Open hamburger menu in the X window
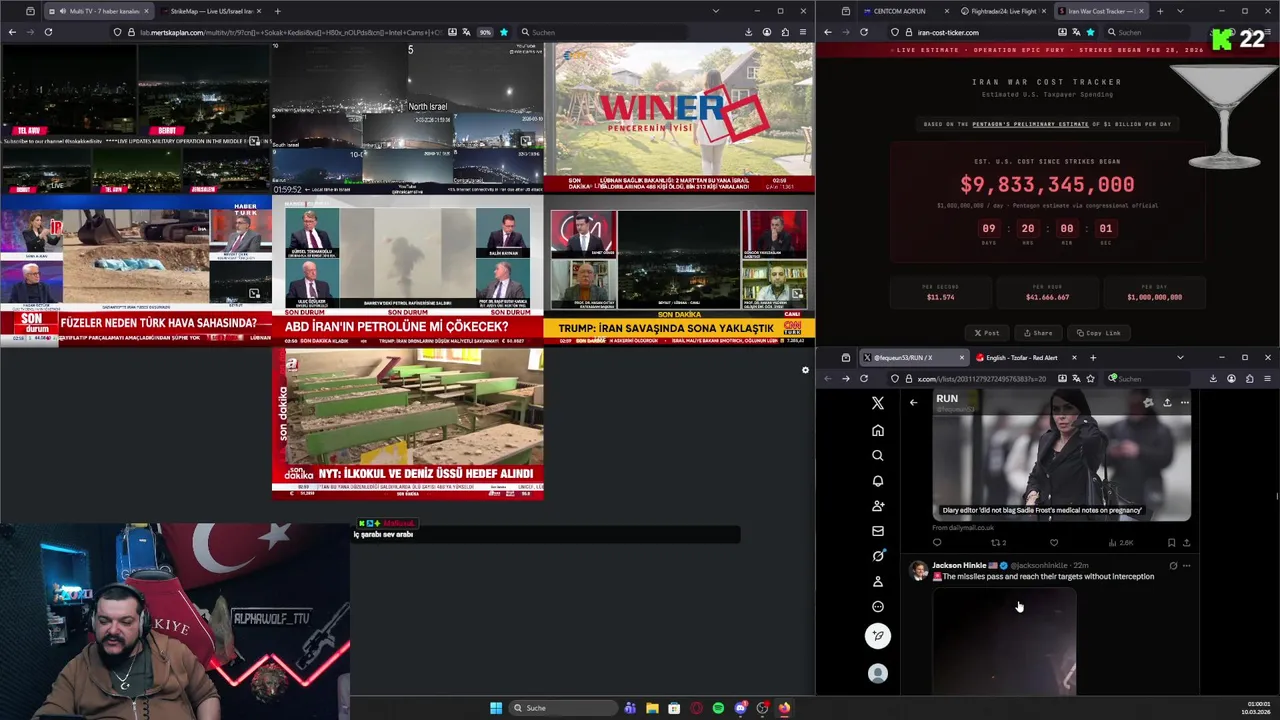Image resolution: width=1280 pixels, height=720 pixels. point(1267,379)
